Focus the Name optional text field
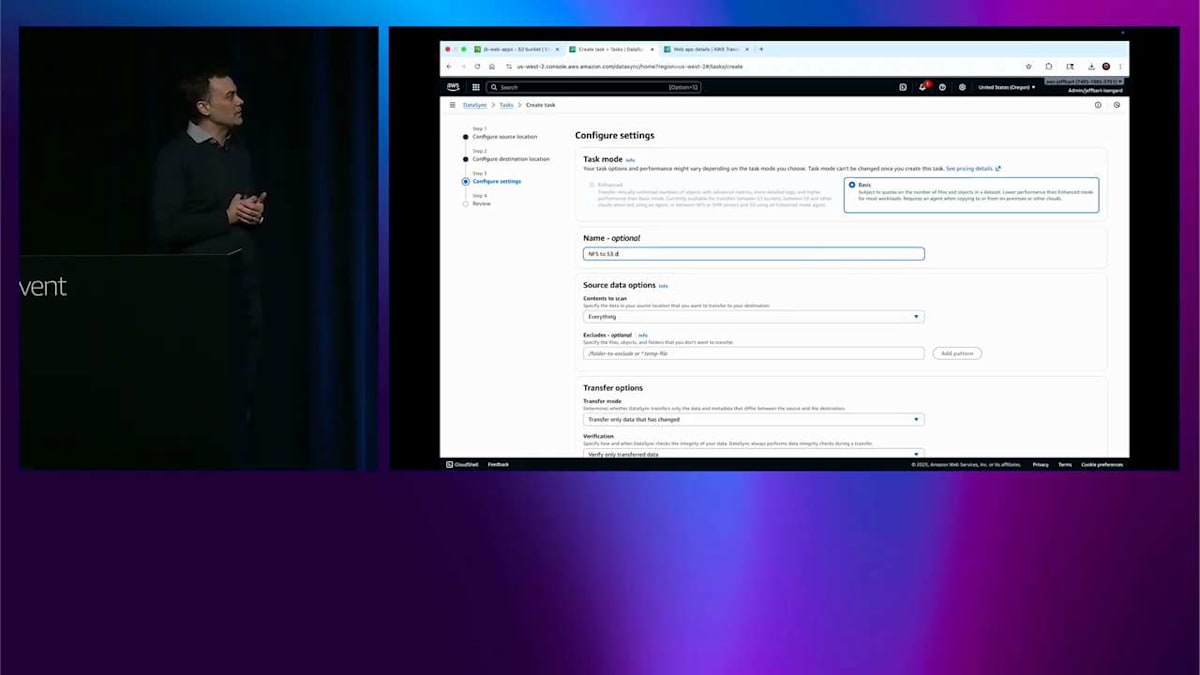 (754, 255)
